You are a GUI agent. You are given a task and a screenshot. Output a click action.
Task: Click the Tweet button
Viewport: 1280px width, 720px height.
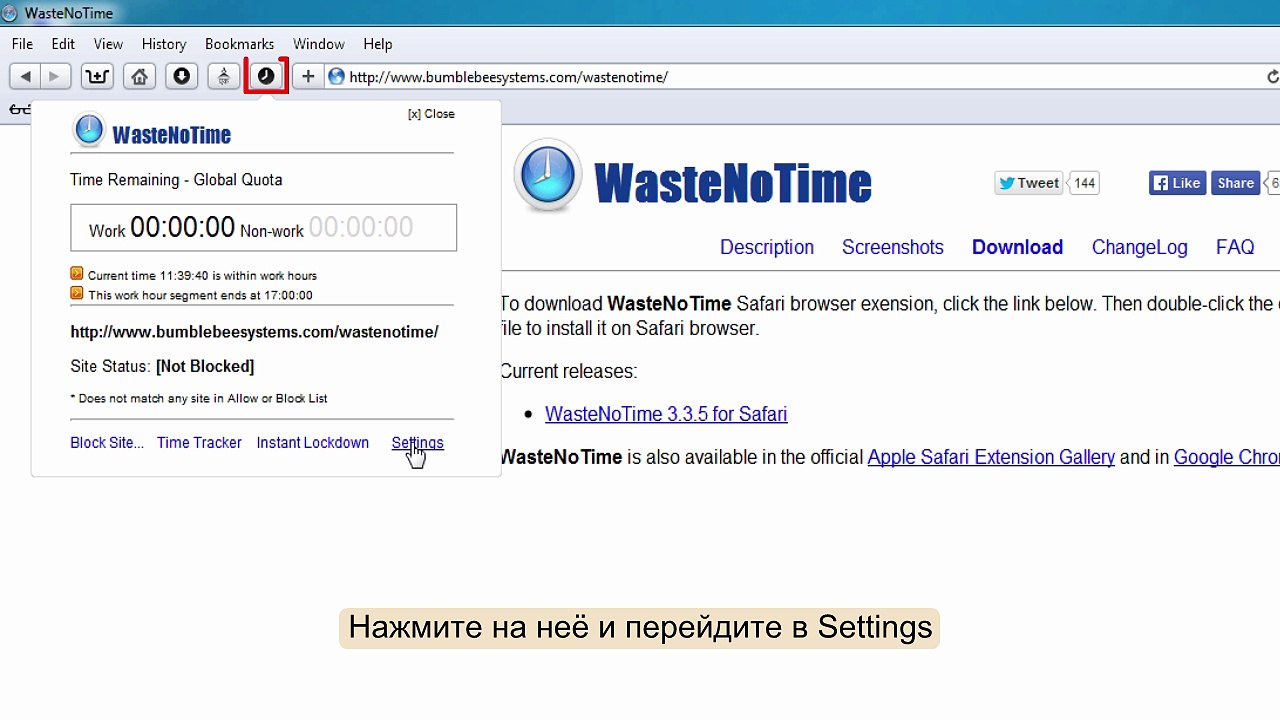(1028, 183)
